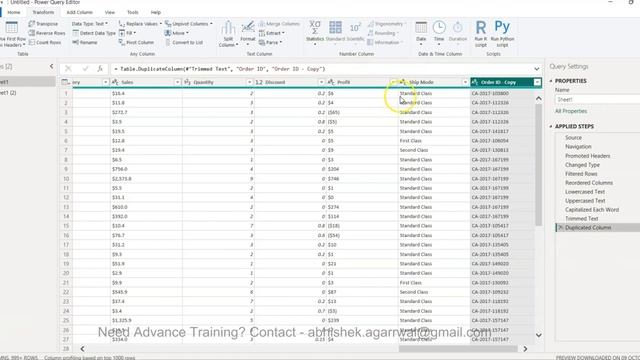Select row number 6 in the grid
The image size is (640, 360).
tap(66, 141)
